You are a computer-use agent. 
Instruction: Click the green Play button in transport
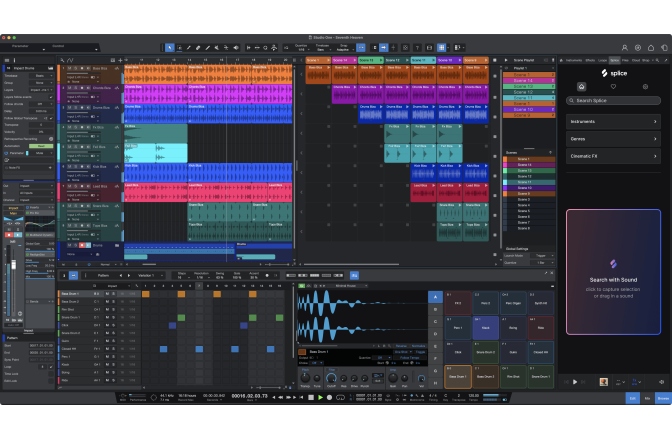(x=320, y=398)
